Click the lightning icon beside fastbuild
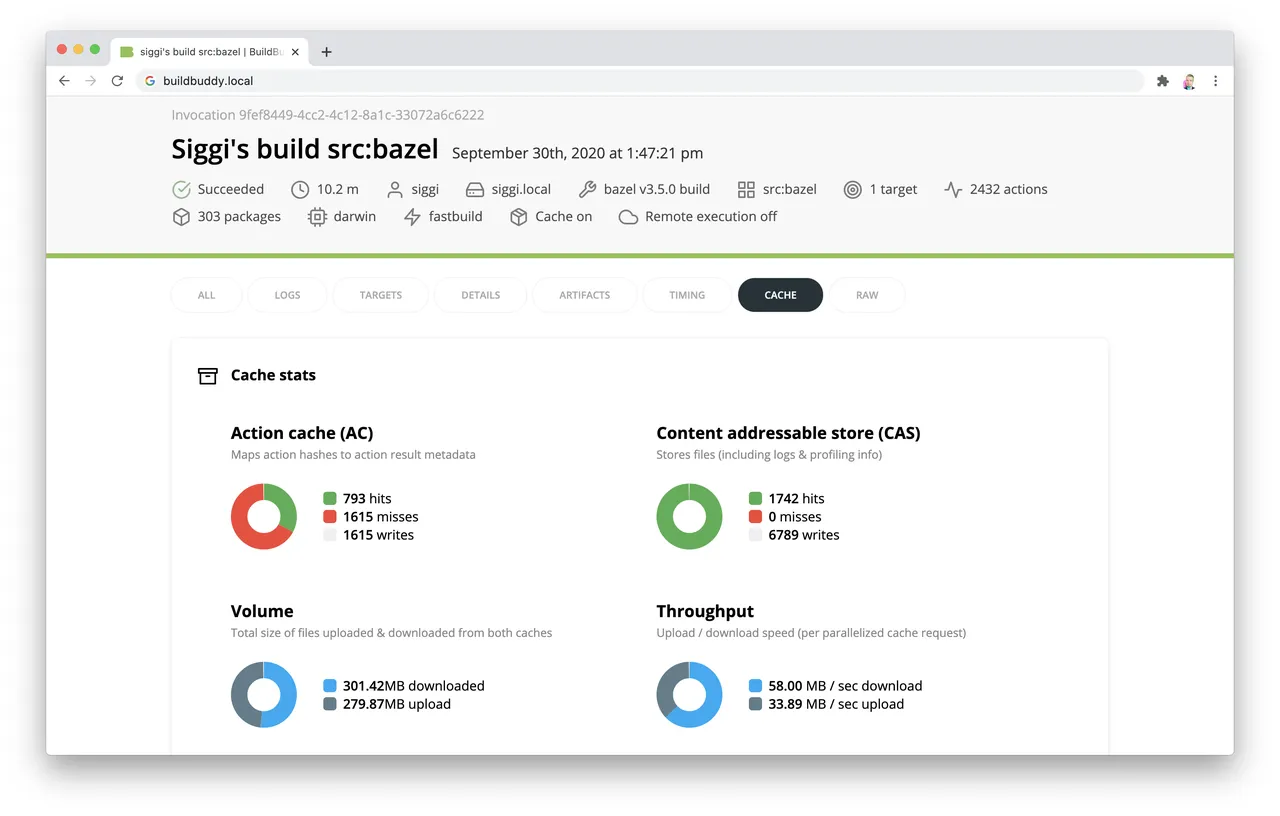This screenshot has height=816, width=1280. pos(412,216)
